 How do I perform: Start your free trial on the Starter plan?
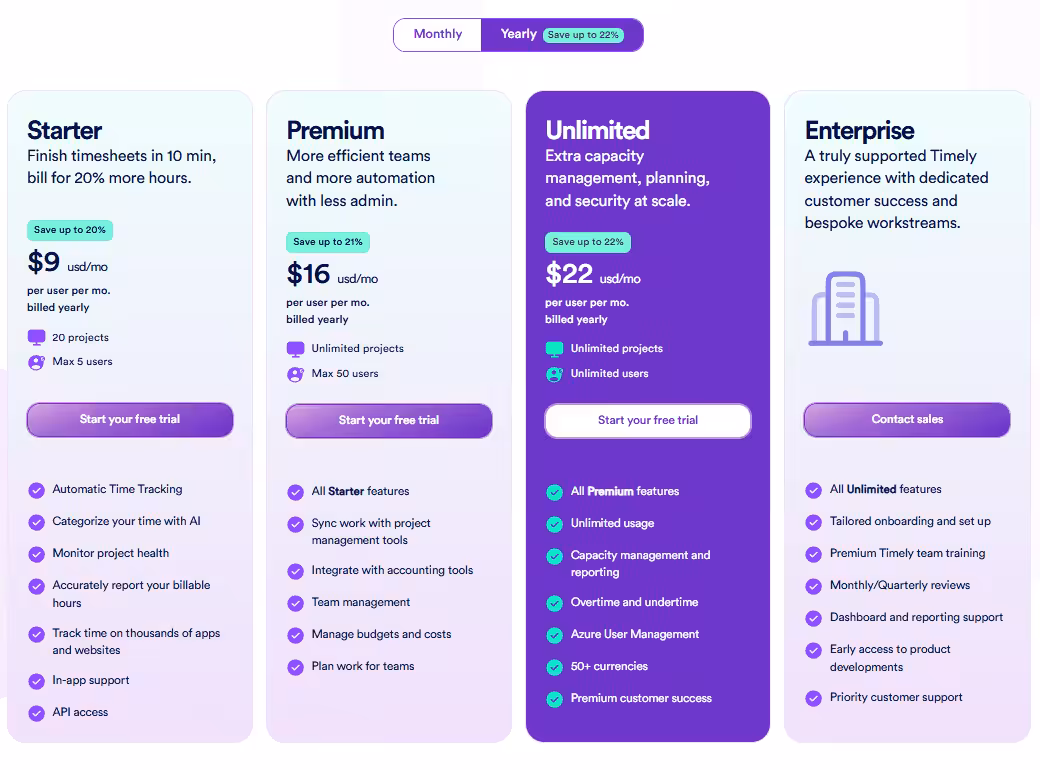[129, 420]
